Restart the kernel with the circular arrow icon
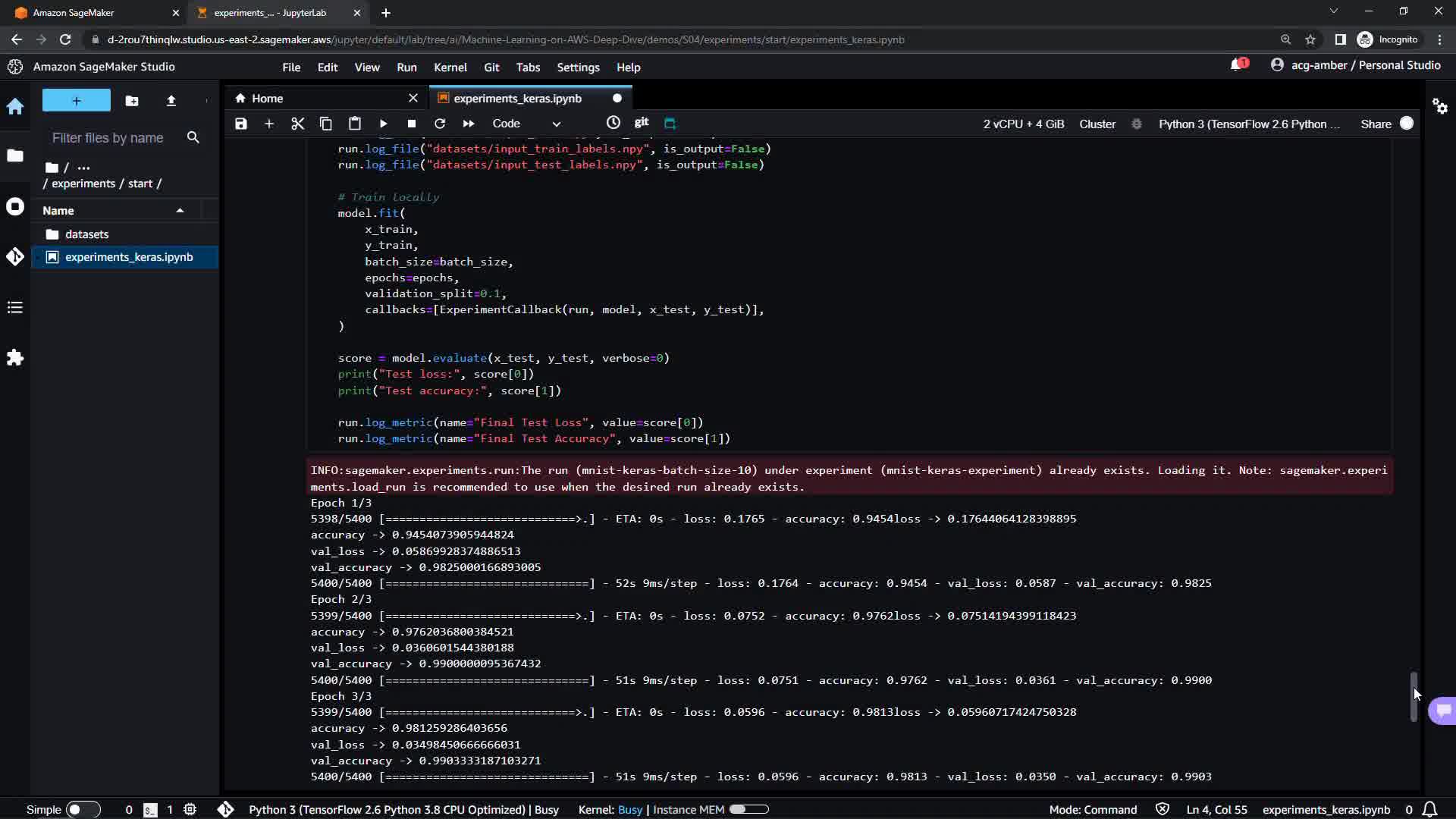 pyautogui.click(x=440, y=124)
